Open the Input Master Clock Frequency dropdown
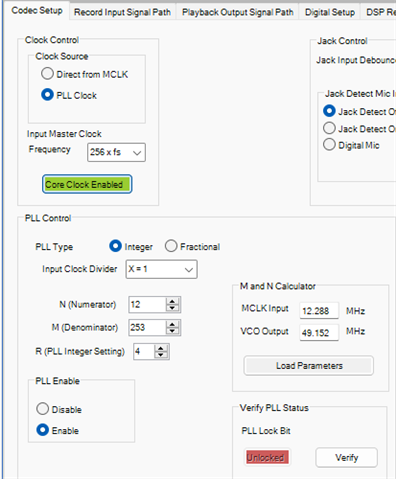 click(x=116, y=152)
